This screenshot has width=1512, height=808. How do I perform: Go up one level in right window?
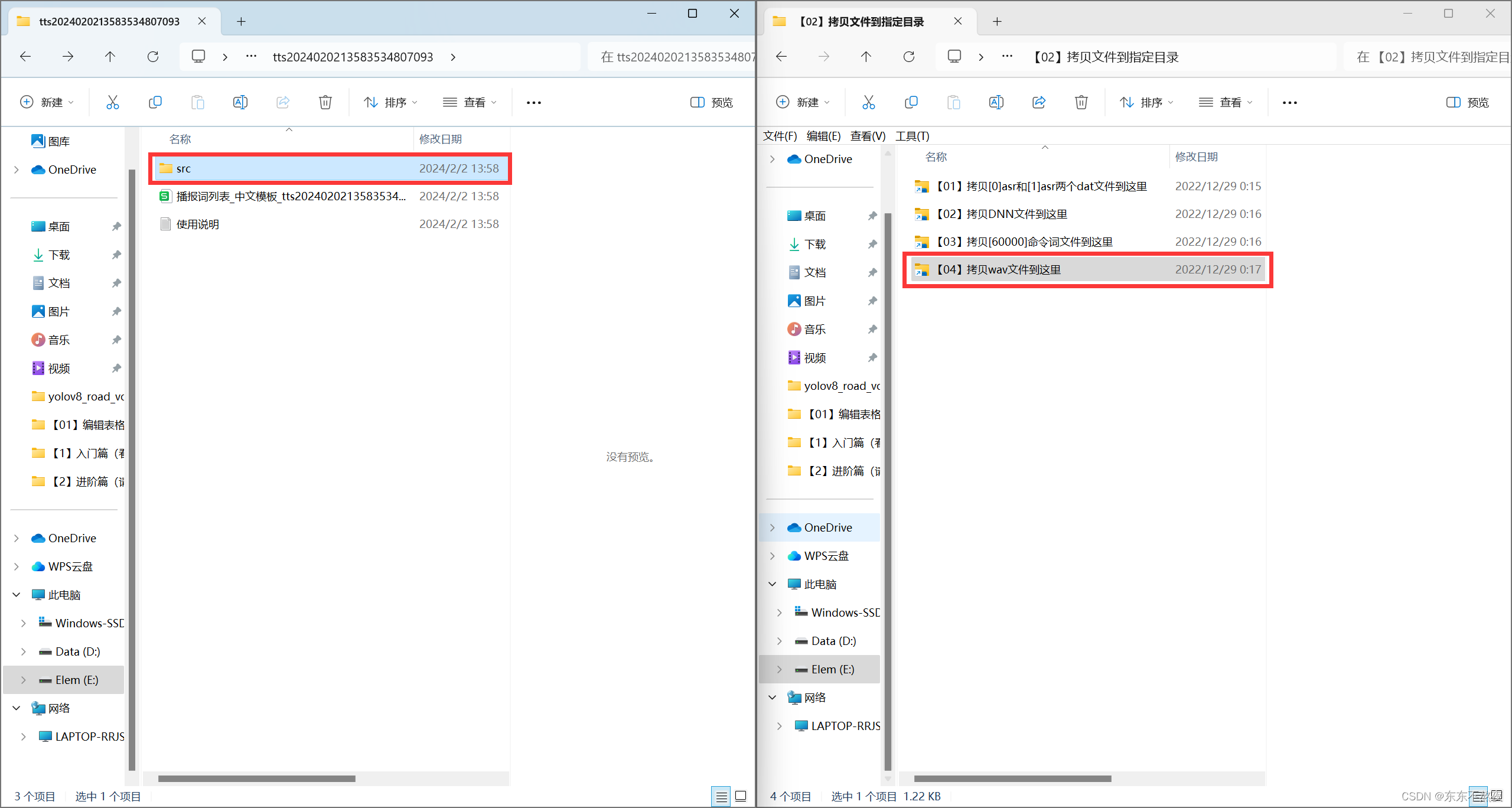click(x=866, y=57)
